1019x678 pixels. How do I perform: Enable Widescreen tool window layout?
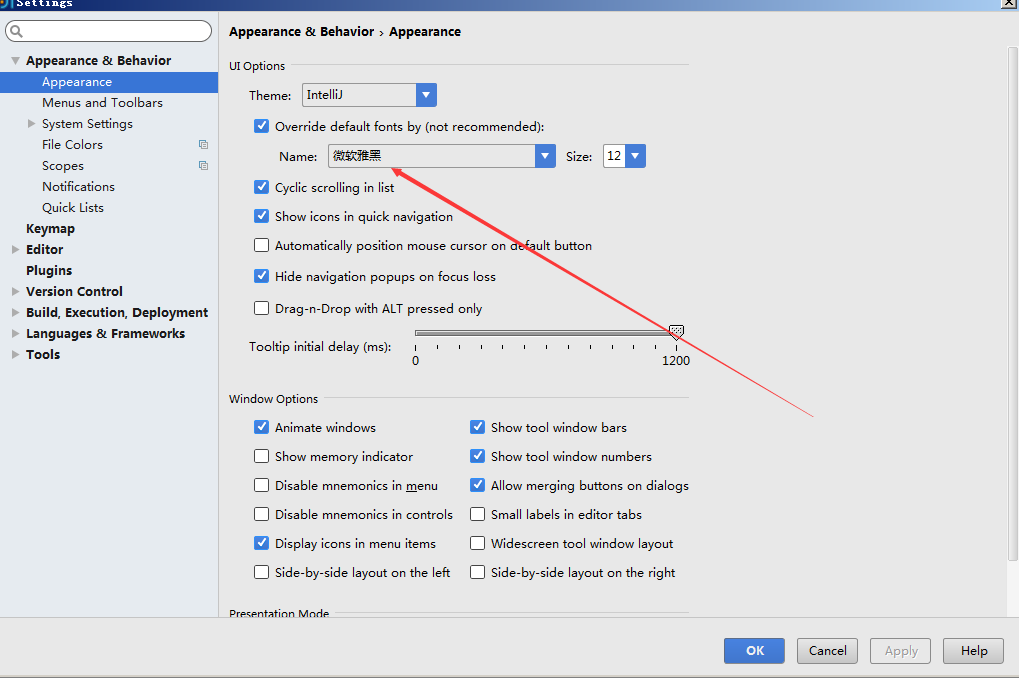[478, 544]
